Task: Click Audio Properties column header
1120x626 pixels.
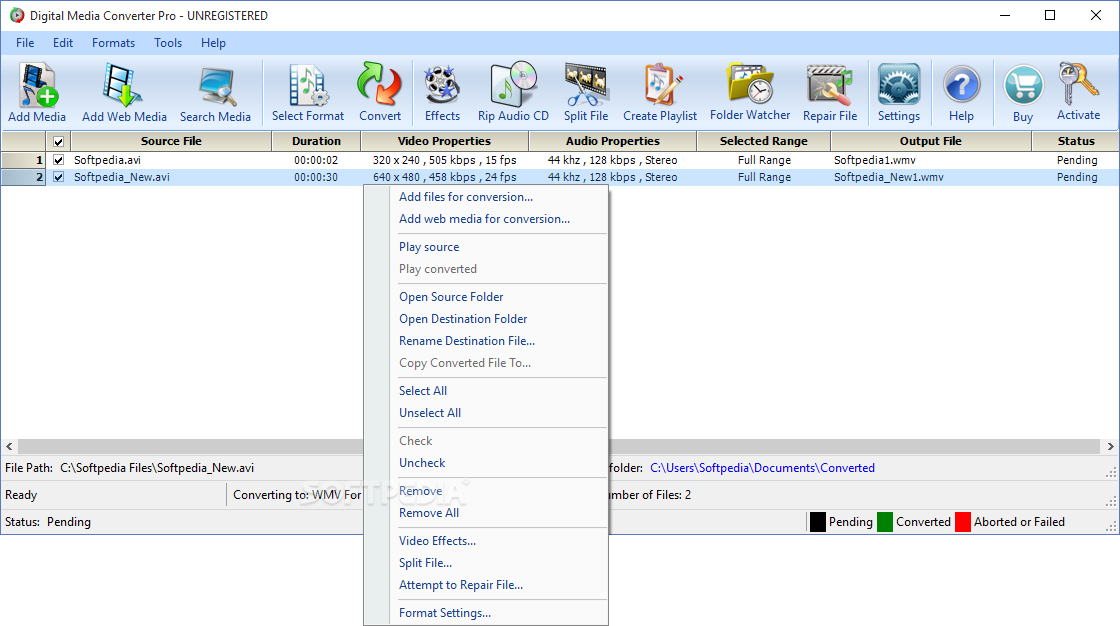Action: click(x=613, y=141)
